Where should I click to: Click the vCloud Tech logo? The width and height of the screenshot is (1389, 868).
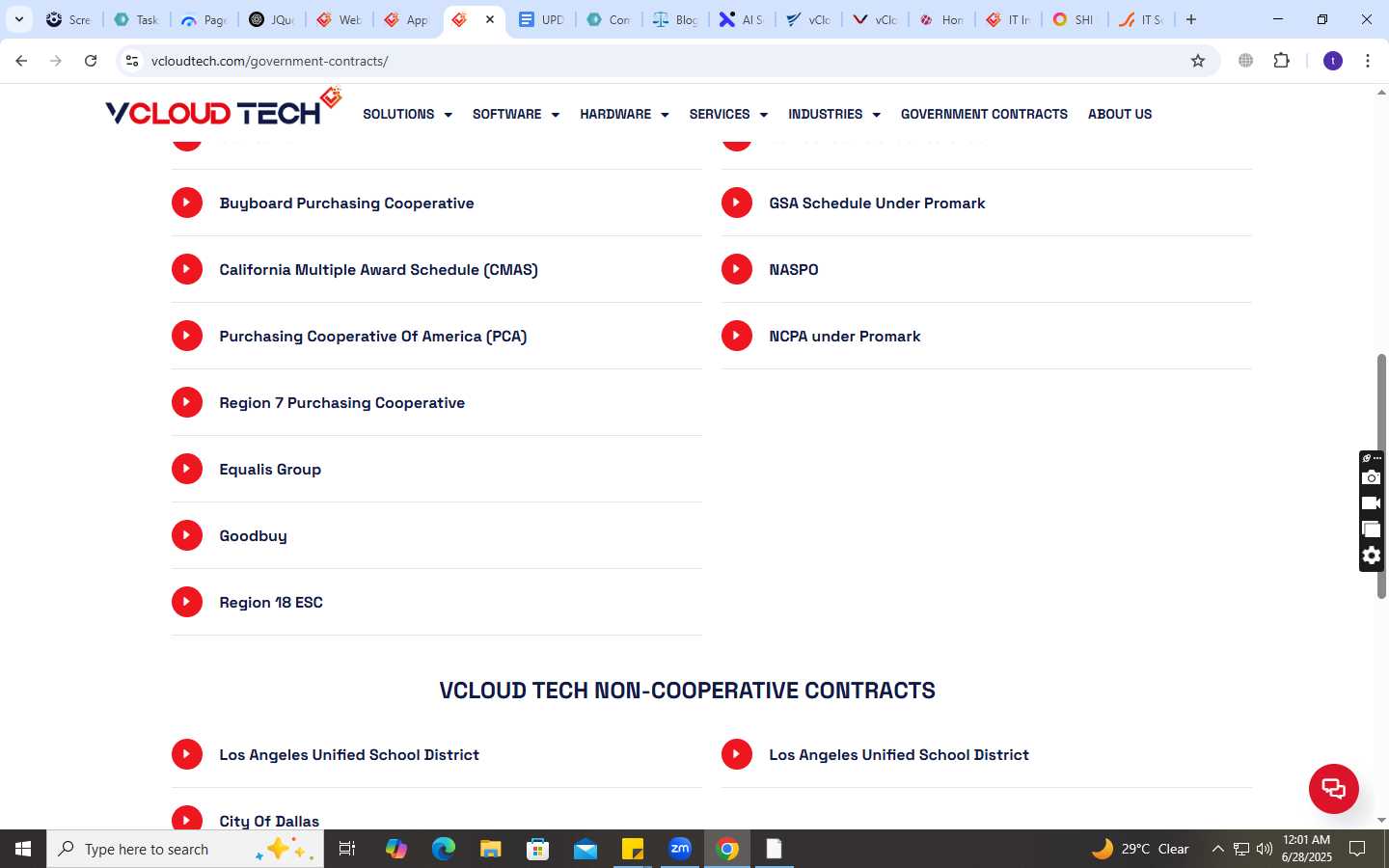[x=223, y=108]
